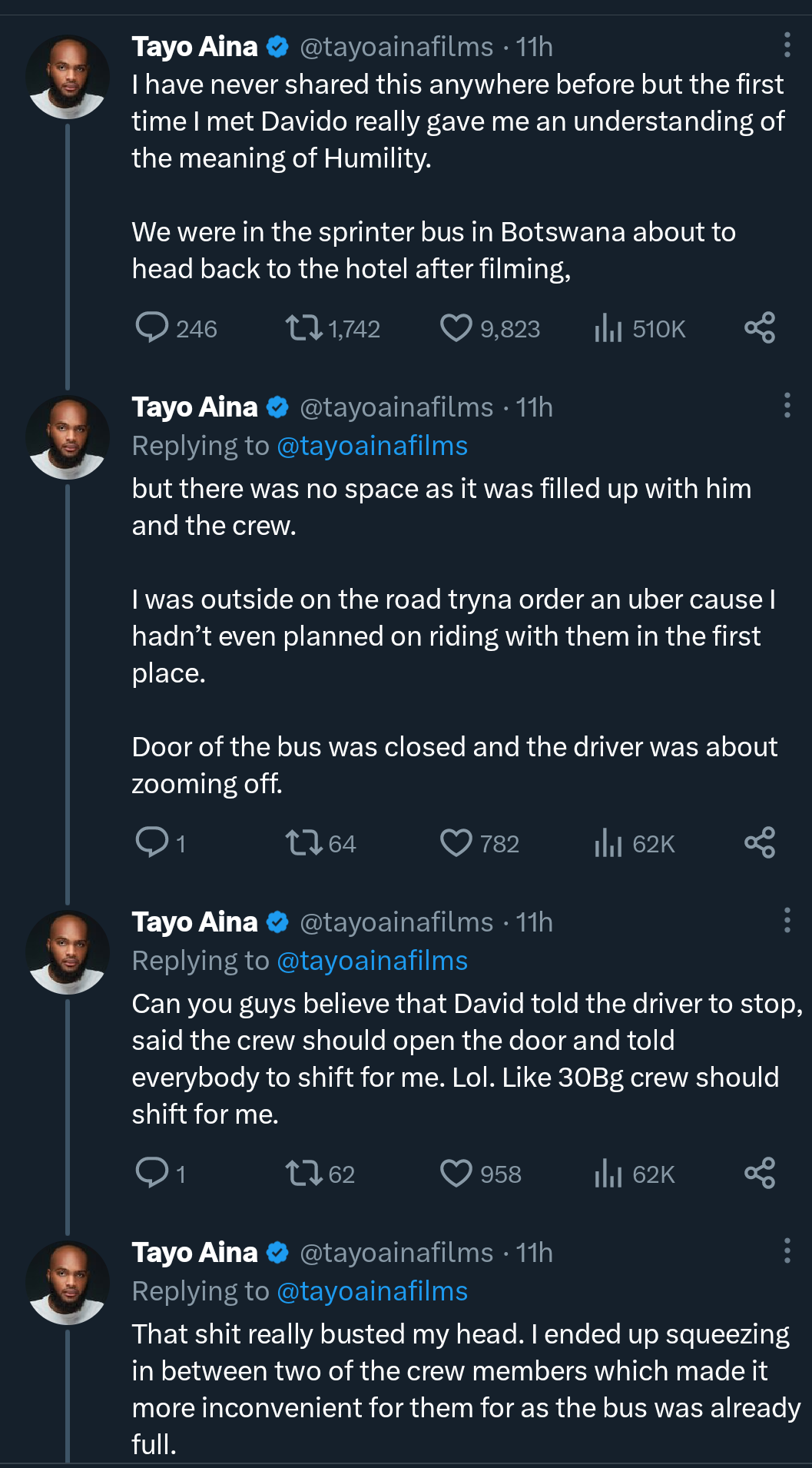The width and height of the screenshot is (812, 1468).
Task: Like the tweet with 9,823 likes
Action: coord(456,328)
